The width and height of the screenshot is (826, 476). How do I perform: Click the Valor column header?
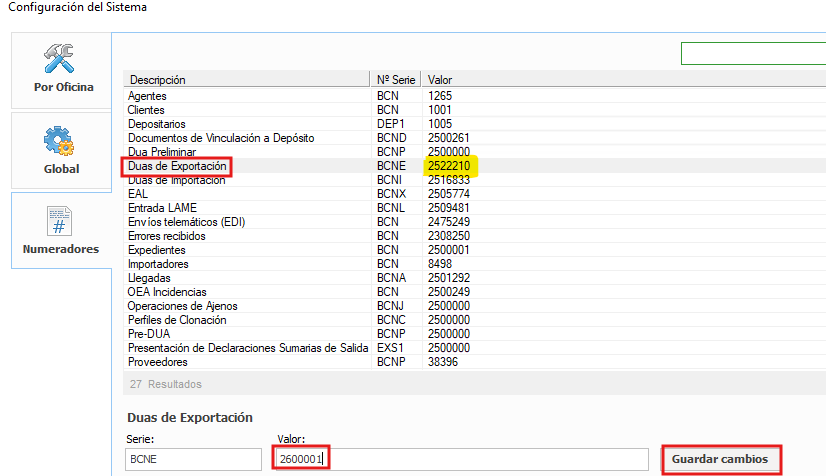tap(440, 79)
